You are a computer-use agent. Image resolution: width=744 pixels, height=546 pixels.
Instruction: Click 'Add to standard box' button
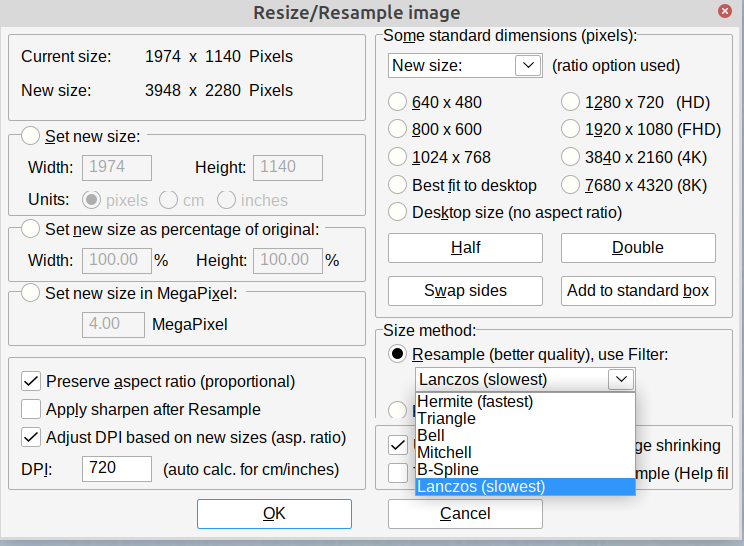click(638, 291)
